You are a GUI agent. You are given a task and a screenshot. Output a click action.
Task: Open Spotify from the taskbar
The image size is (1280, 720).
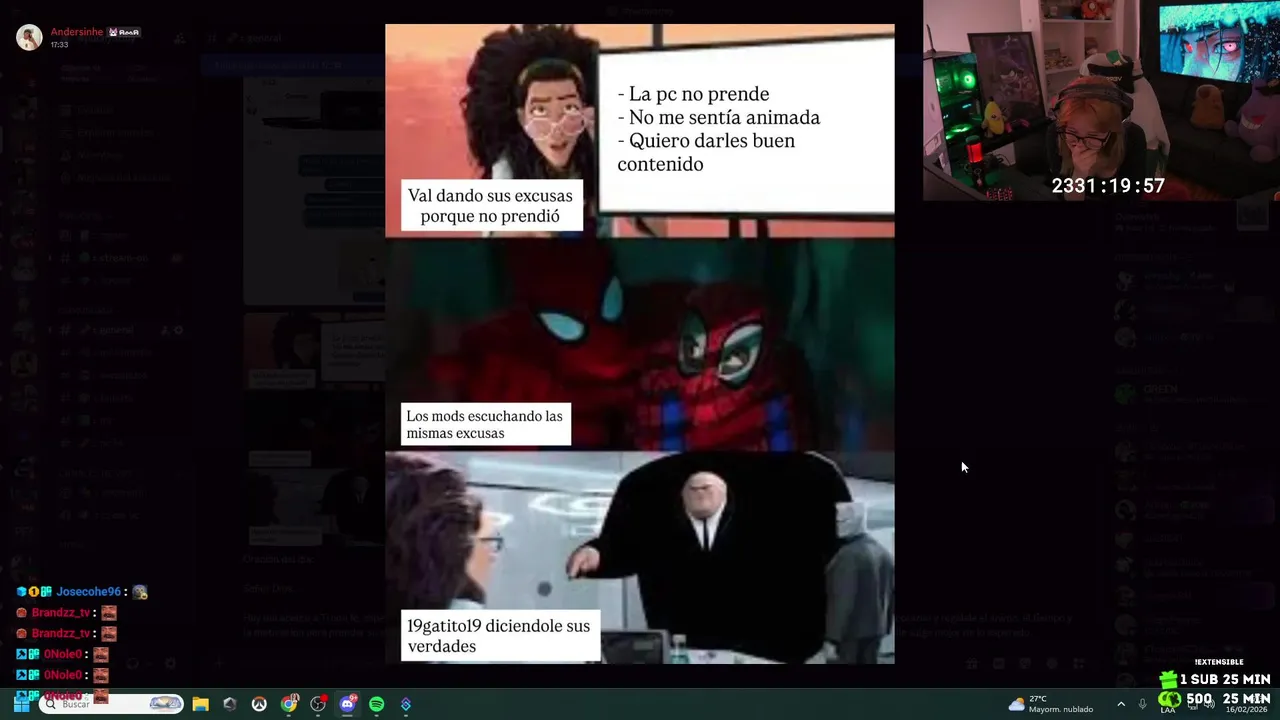click(377, 704)
